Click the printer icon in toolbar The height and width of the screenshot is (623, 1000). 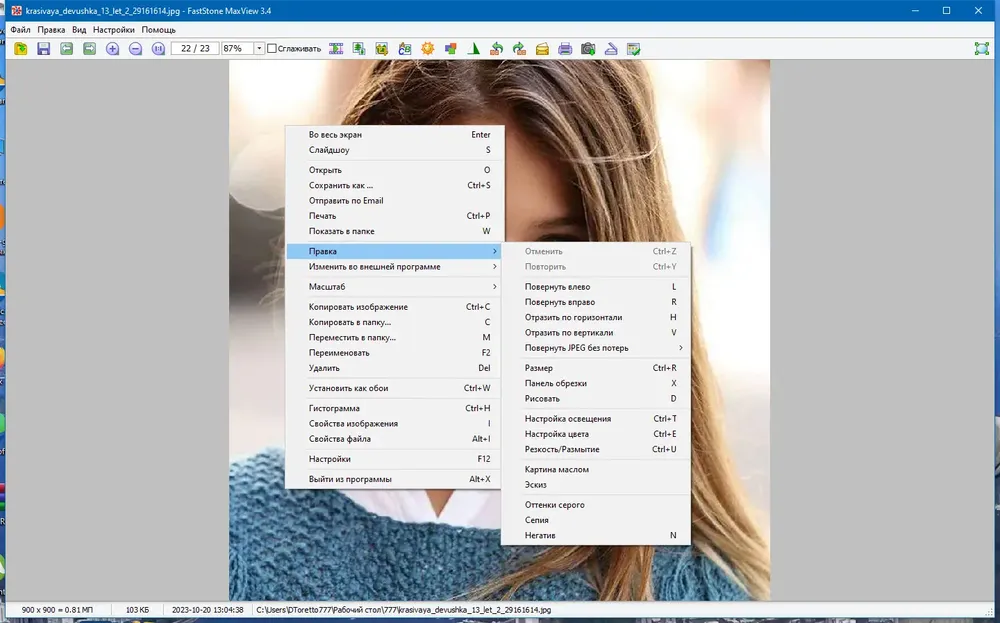(565, 49)
